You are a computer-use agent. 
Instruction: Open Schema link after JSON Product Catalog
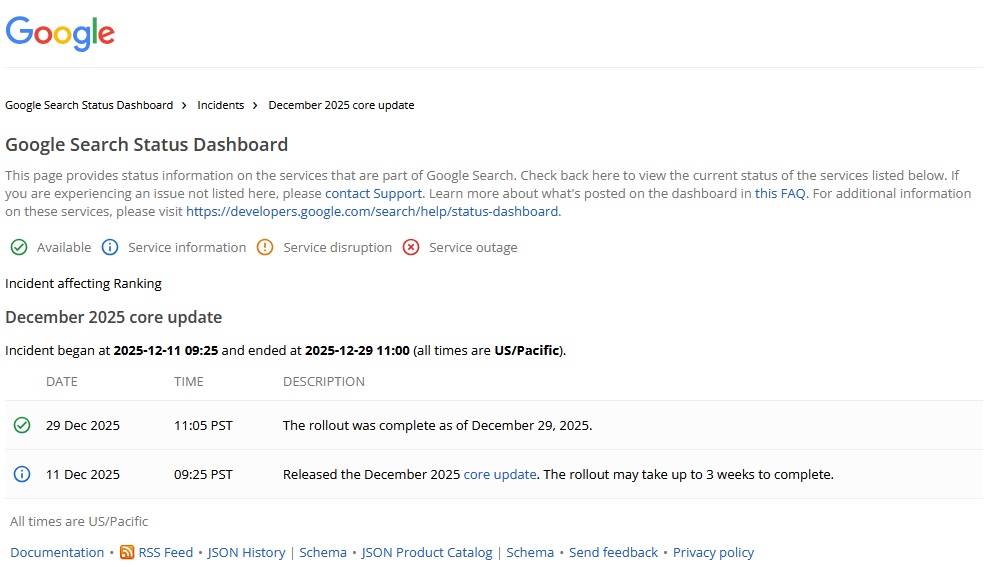coord(530,553)
